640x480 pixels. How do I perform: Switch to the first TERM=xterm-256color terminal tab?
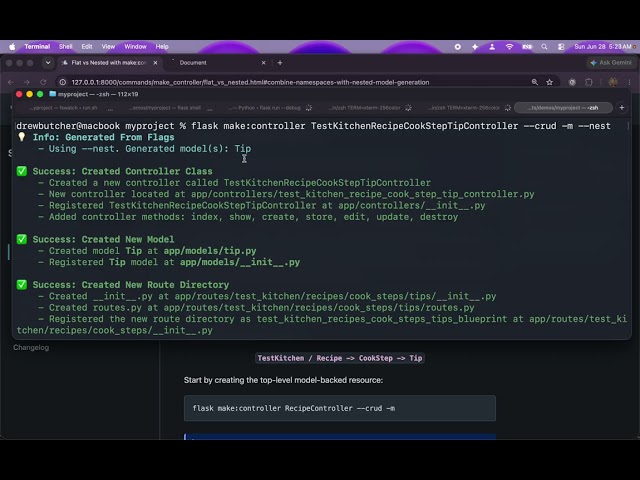pyautogui.click(x=365, y=108)
